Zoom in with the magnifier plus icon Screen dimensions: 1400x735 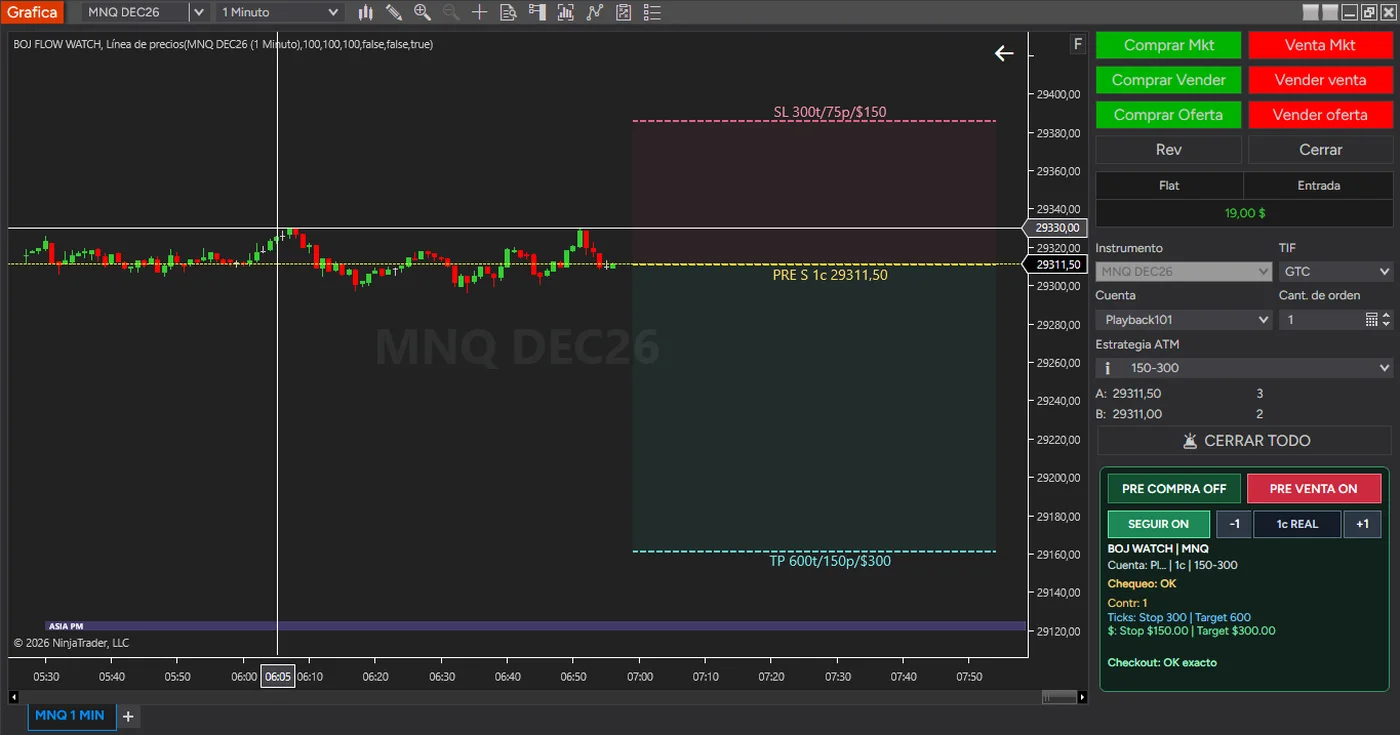(x=422, y=12)
